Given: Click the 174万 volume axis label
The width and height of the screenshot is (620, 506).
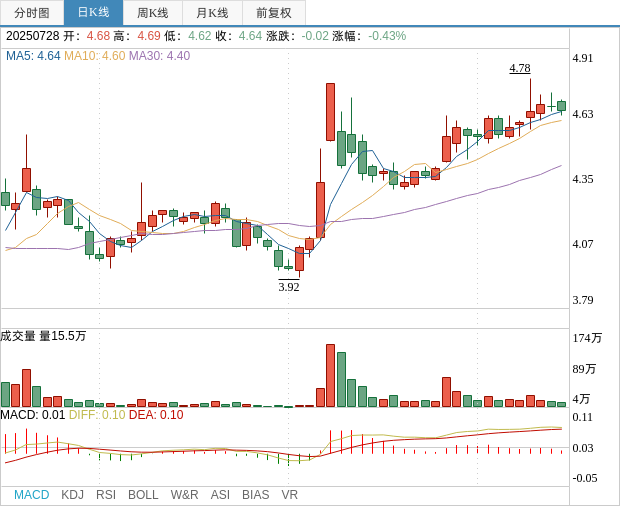Looking at the screenshot, I should click(587, 338).
